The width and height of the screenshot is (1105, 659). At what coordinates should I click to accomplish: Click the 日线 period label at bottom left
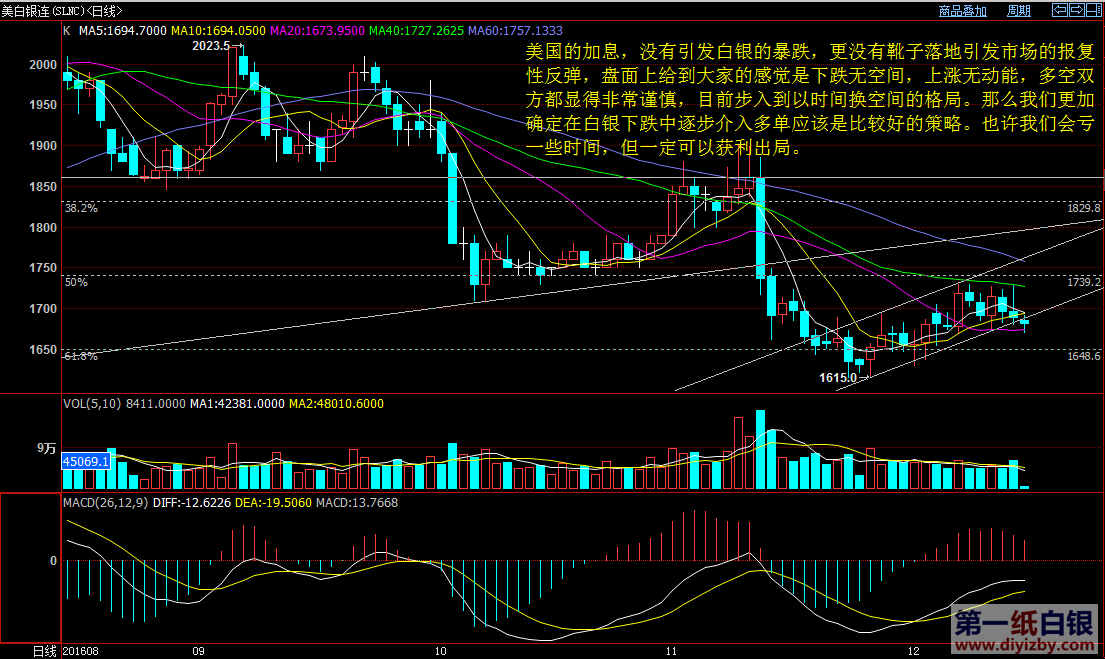point(44,651)
